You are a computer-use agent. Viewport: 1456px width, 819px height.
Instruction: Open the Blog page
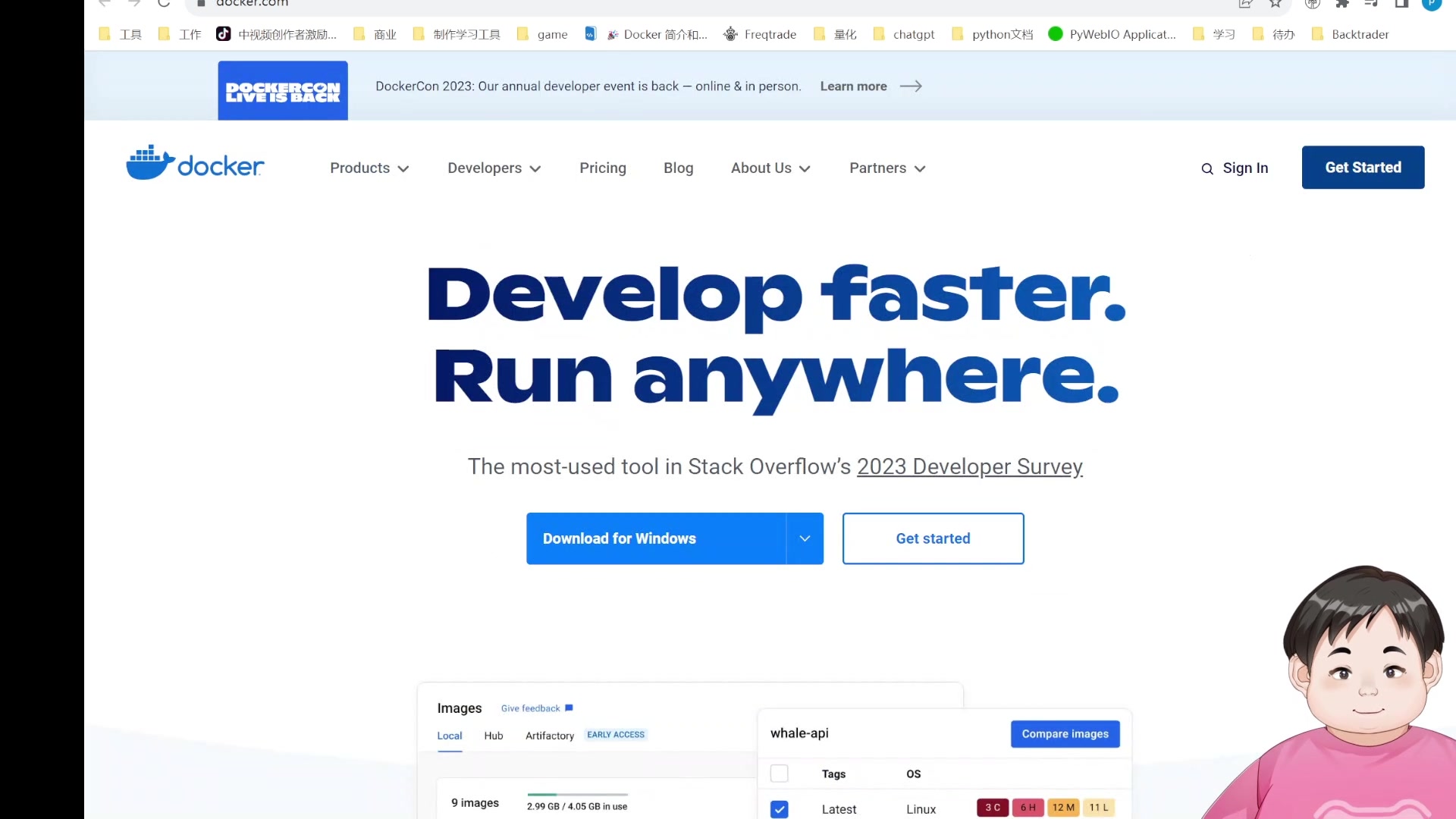pyautogui.click(x=679, y=168)
